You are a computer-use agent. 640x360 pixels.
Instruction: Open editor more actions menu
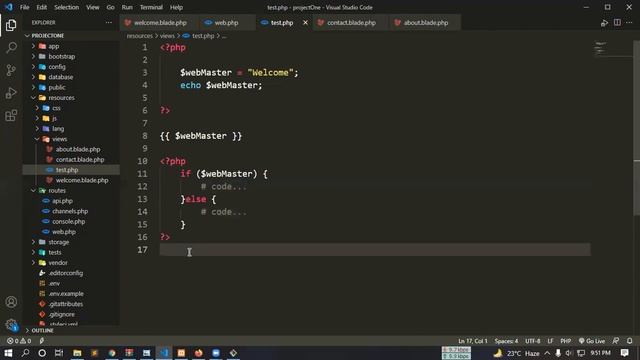(x=629, y=22)
